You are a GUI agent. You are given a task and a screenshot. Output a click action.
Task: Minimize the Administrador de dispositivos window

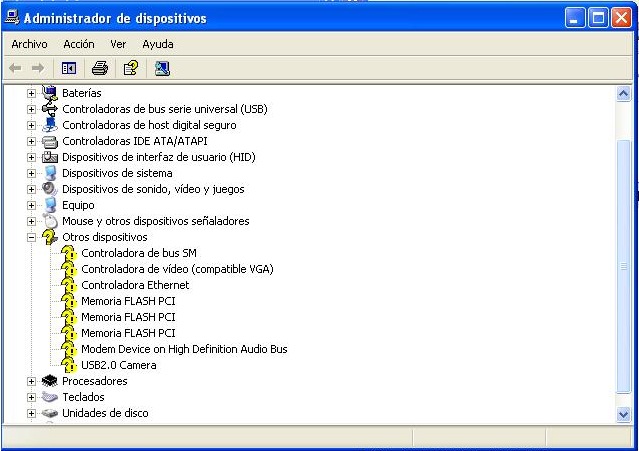[575, 18]
